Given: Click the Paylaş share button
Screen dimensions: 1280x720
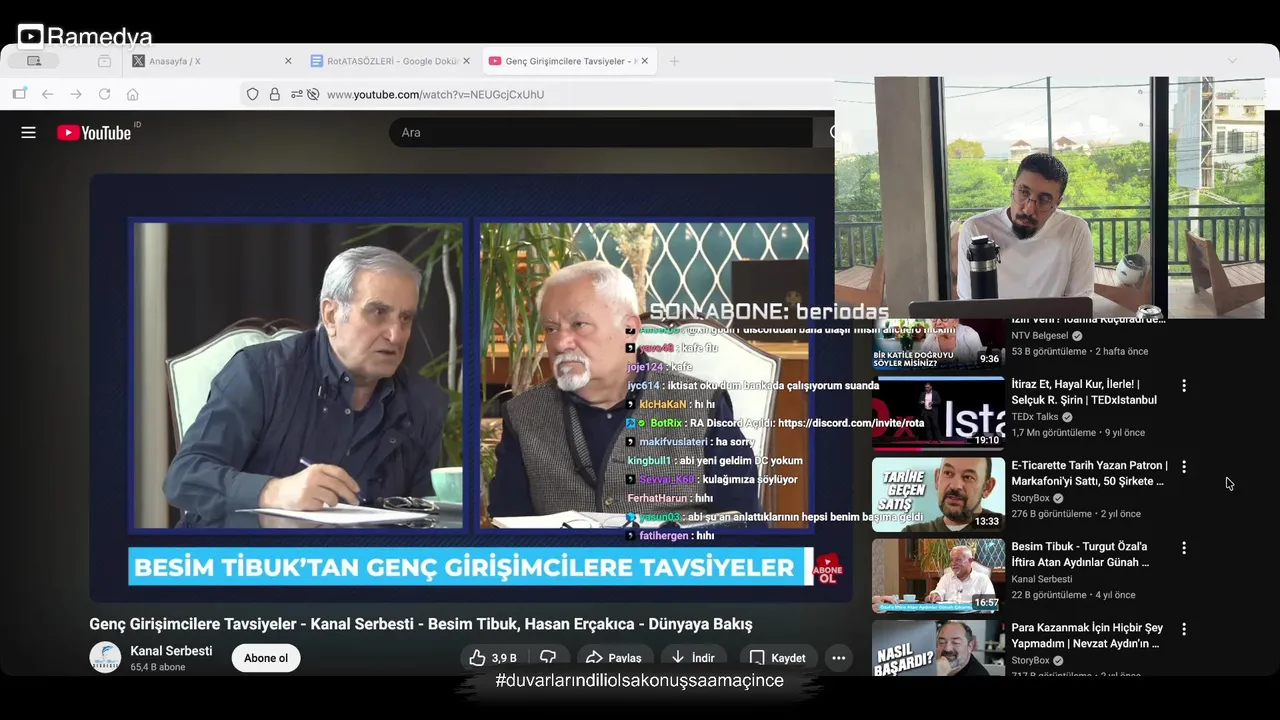Looking at the screenshot, I should [x=614, y=658].
